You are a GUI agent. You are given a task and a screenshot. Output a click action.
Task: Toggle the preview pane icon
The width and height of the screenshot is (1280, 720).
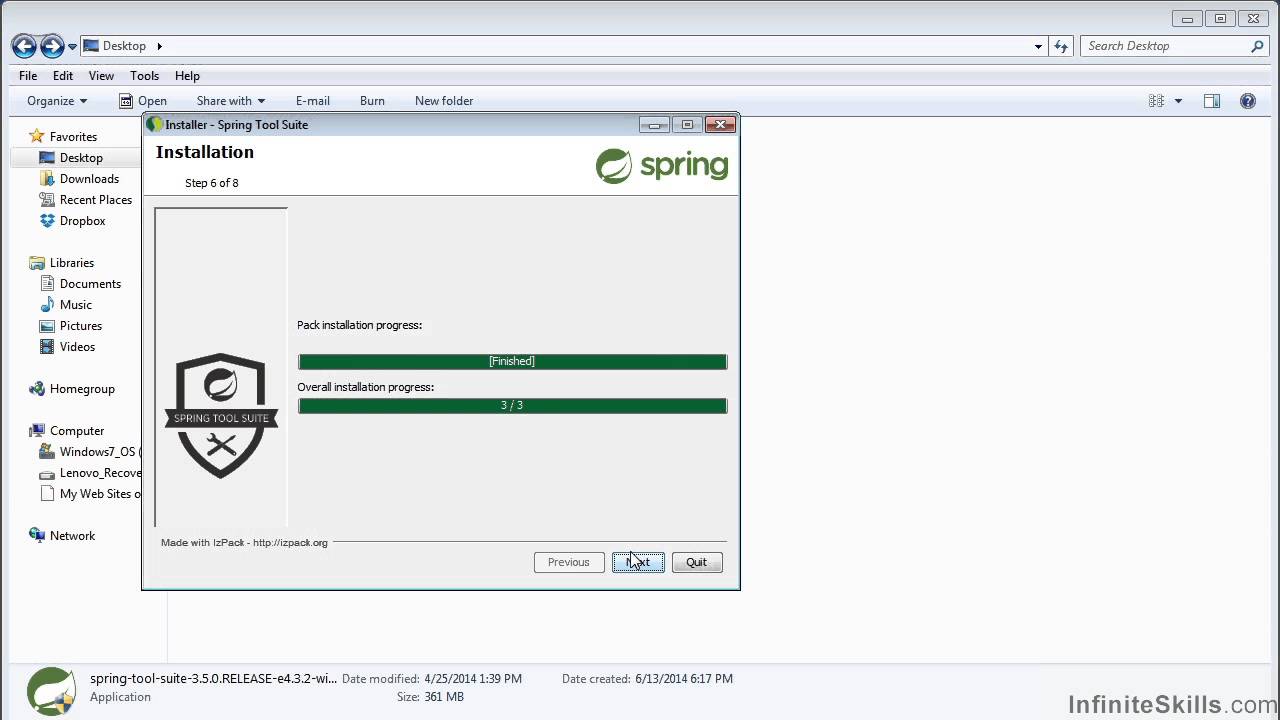coord(1212,101)
